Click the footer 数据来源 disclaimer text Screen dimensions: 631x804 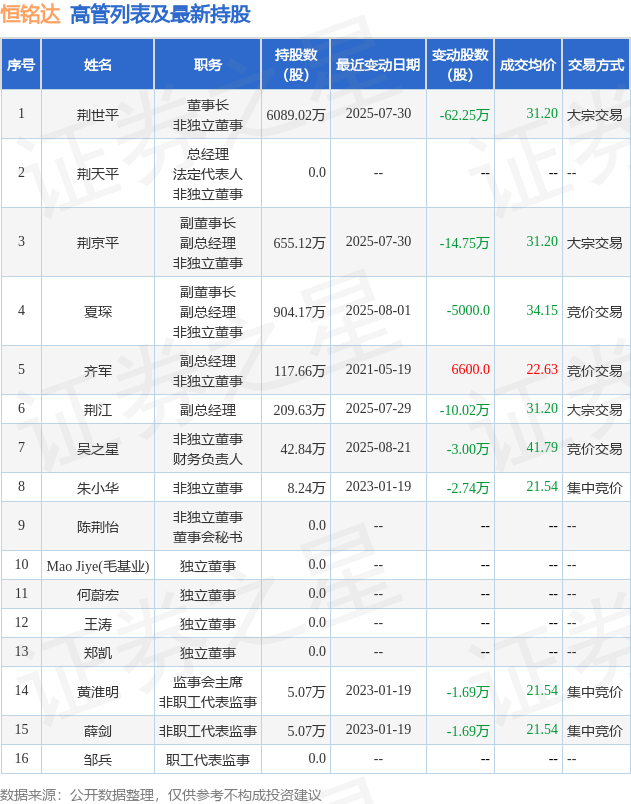click(x=160, y=795)
